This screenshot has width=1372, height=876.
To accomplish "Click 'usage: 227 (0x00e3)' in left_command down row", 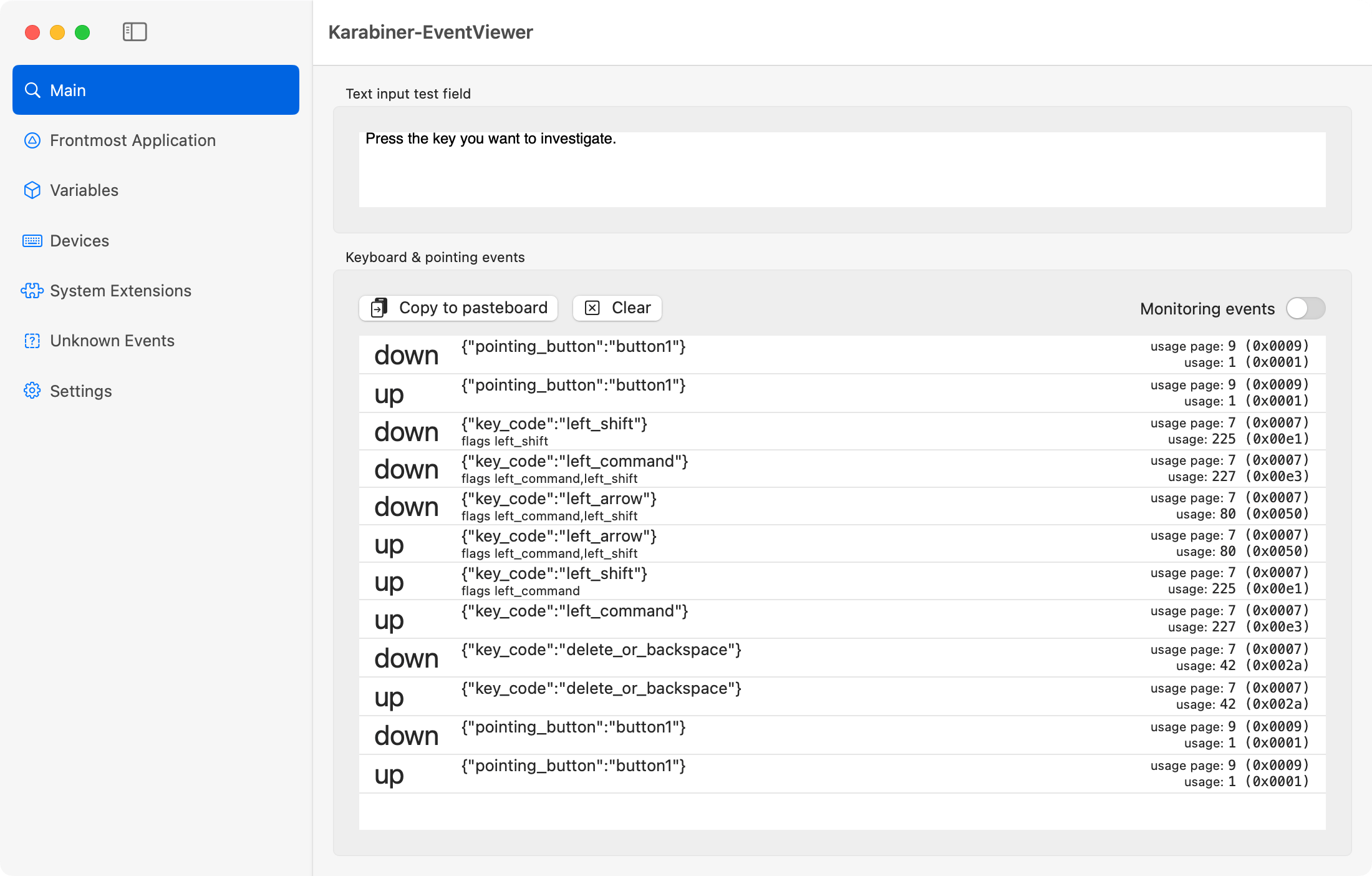I will 1239,477.
